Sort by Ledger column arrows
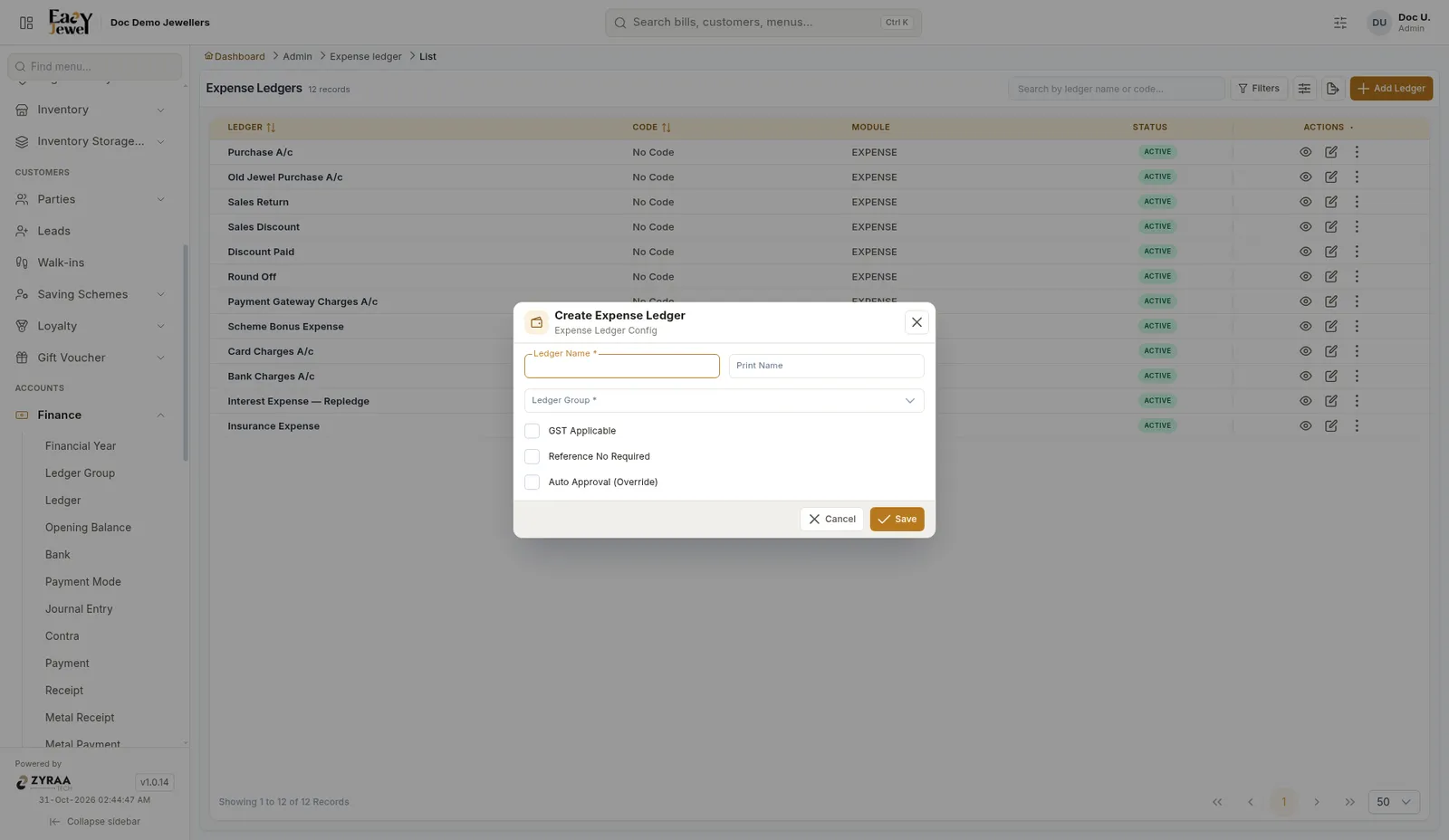The height and width of the screenshot is (840, 1449). click(x=271, y=128)
